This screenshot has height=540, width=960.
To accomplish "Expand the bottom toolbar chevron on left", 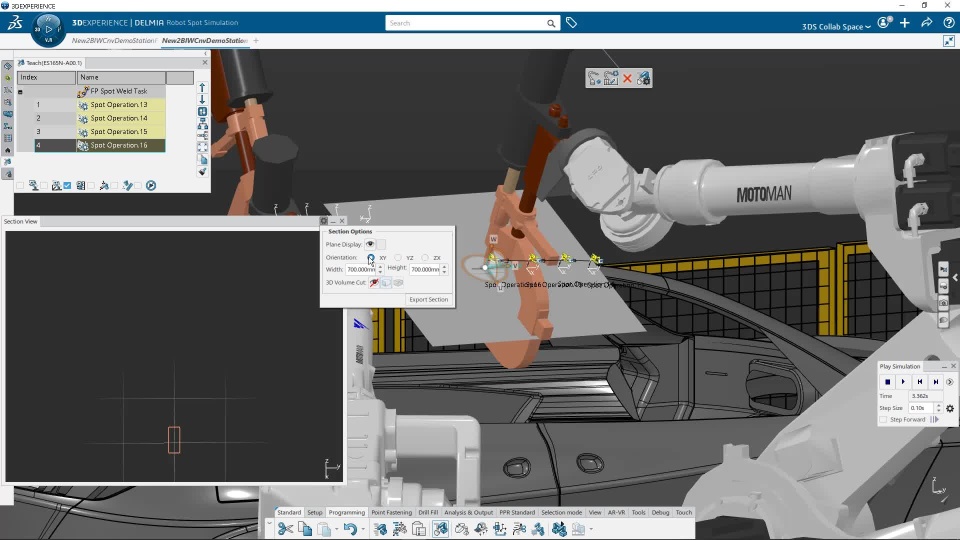I will tap(269, 525).
